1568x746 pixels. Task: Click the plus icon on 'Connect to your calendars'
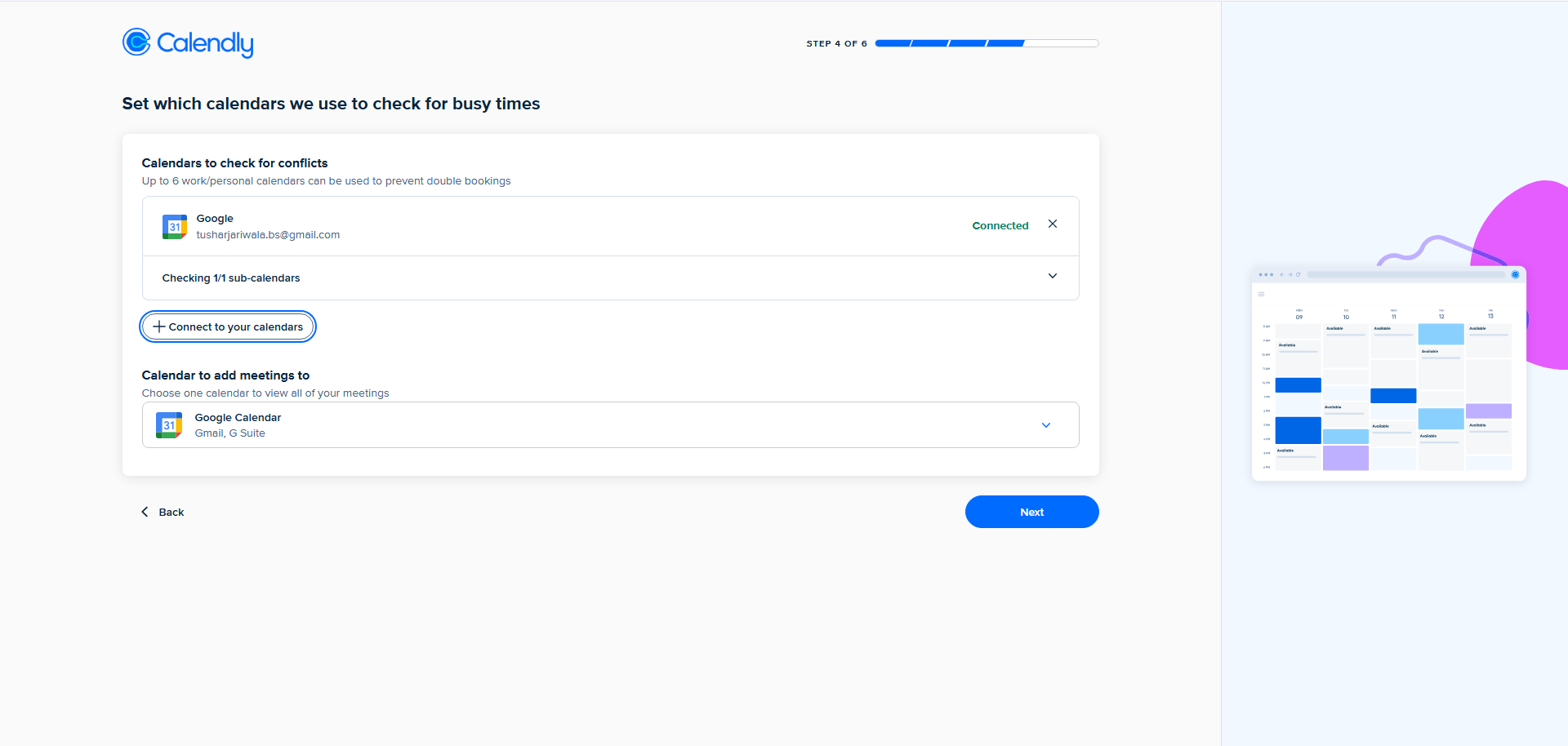point(158,326)
